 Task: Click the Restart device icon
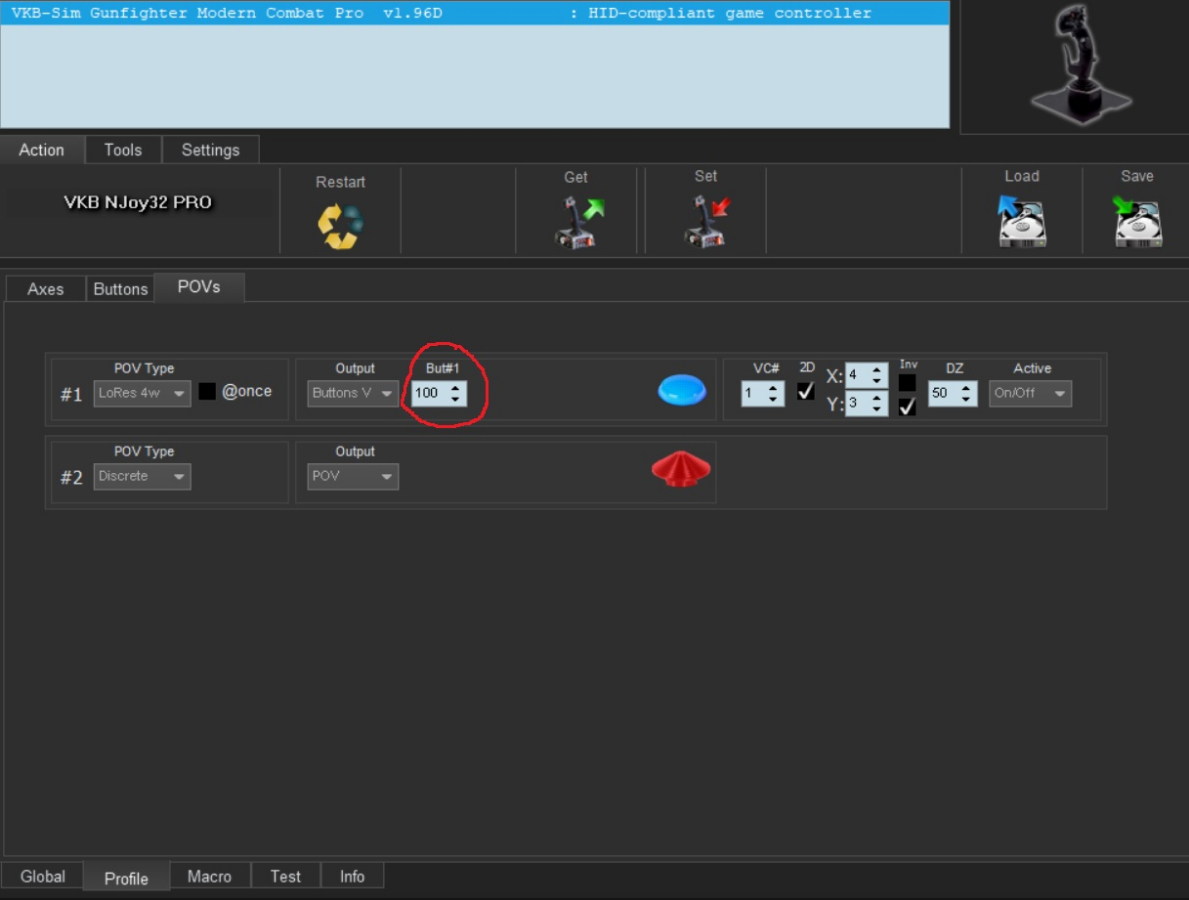(340, 226)
